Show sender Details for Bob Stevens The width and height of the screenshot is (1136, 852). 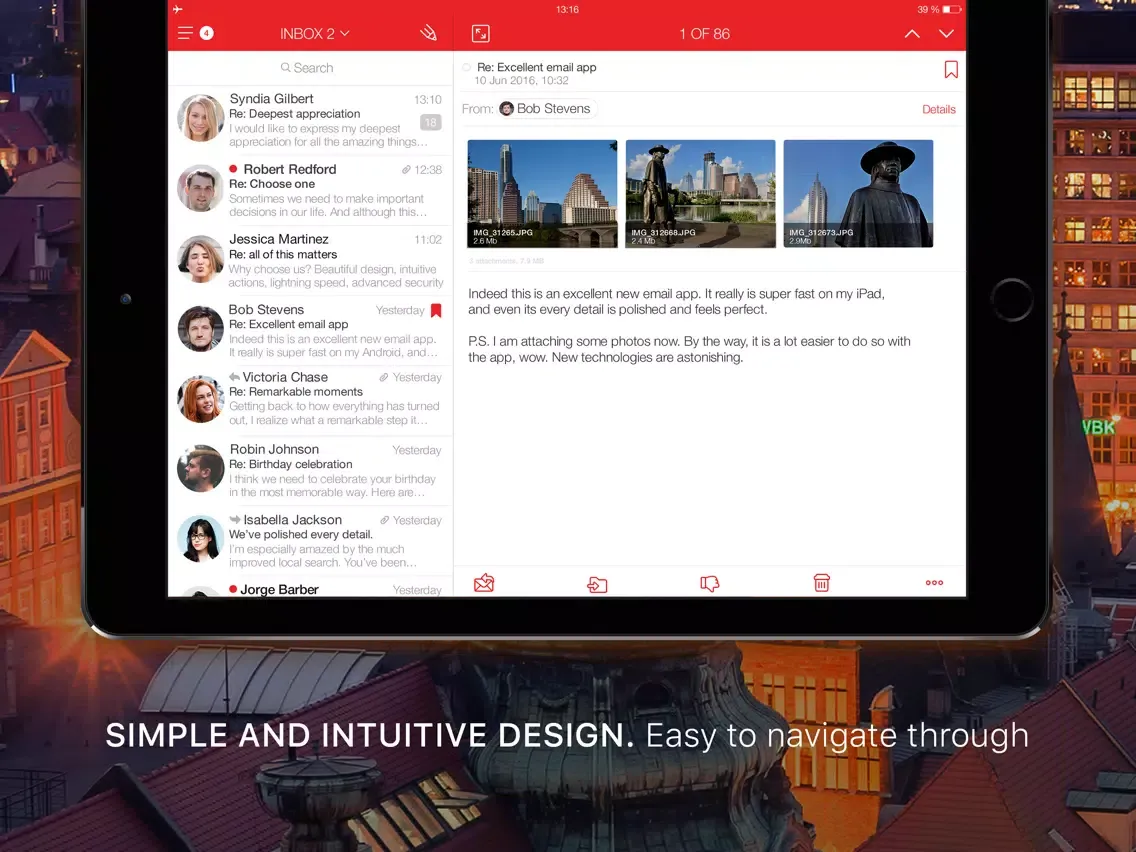point(938,108)
